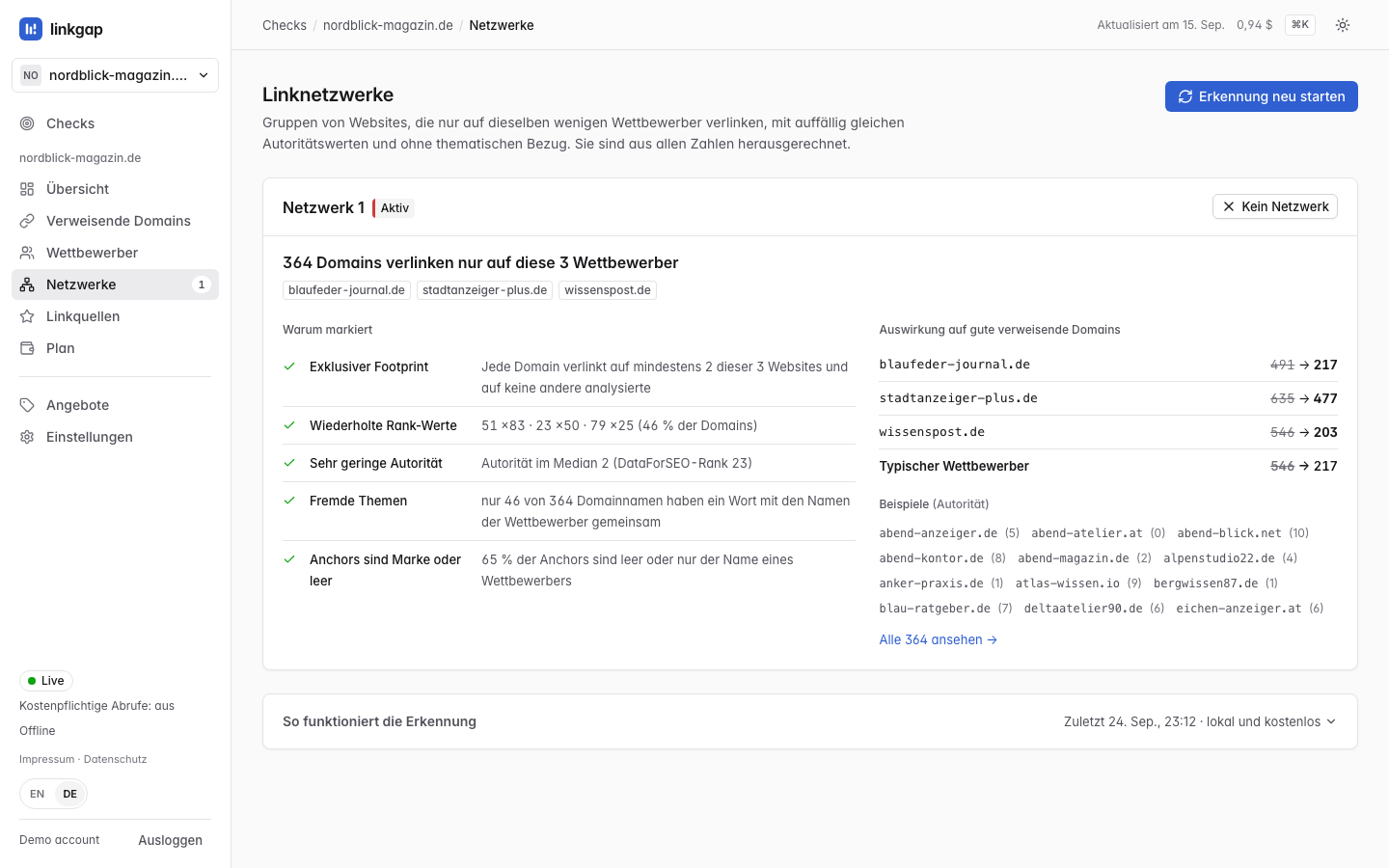
Task: Click the Aktualisiert am 15. Sep. text
Action: point(1160,25)
